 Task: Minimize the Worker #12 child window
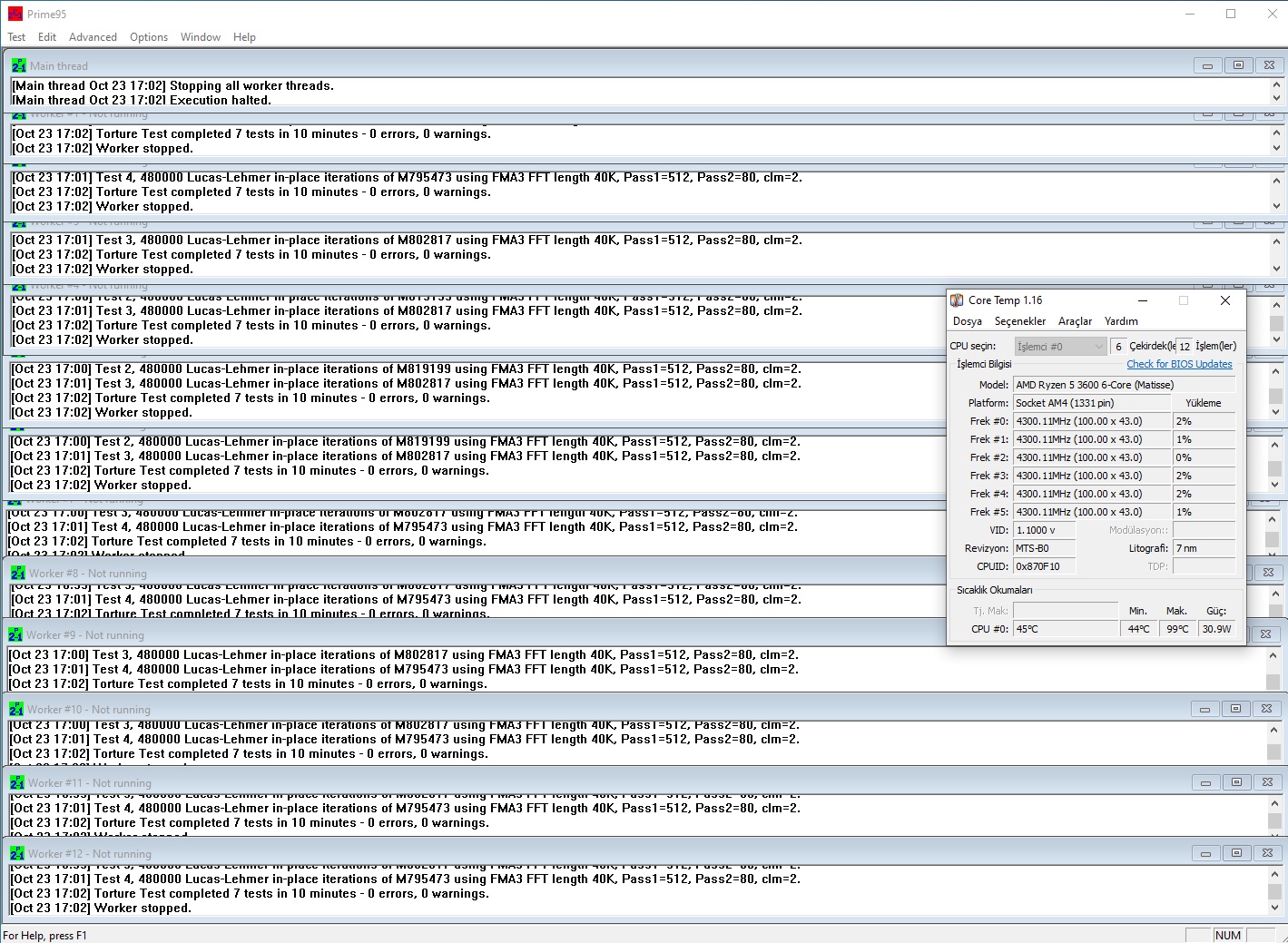[1205, 853]
